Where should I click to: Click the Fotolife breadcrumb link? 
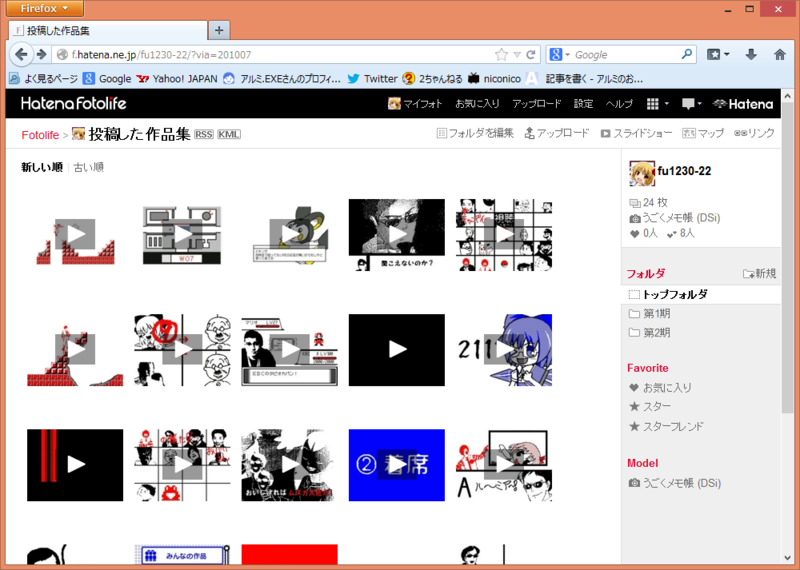[x=40, y=135]
